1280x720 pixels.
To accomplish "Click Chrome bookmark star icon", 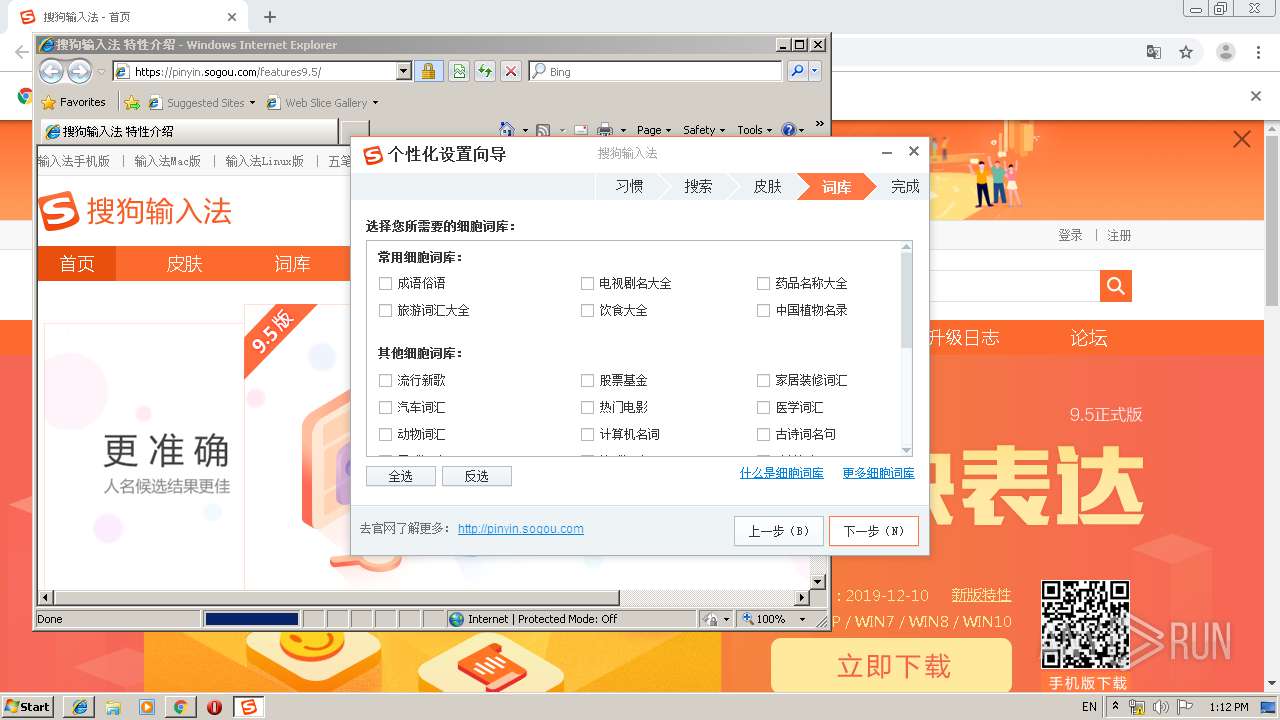I will point(1186,52).
